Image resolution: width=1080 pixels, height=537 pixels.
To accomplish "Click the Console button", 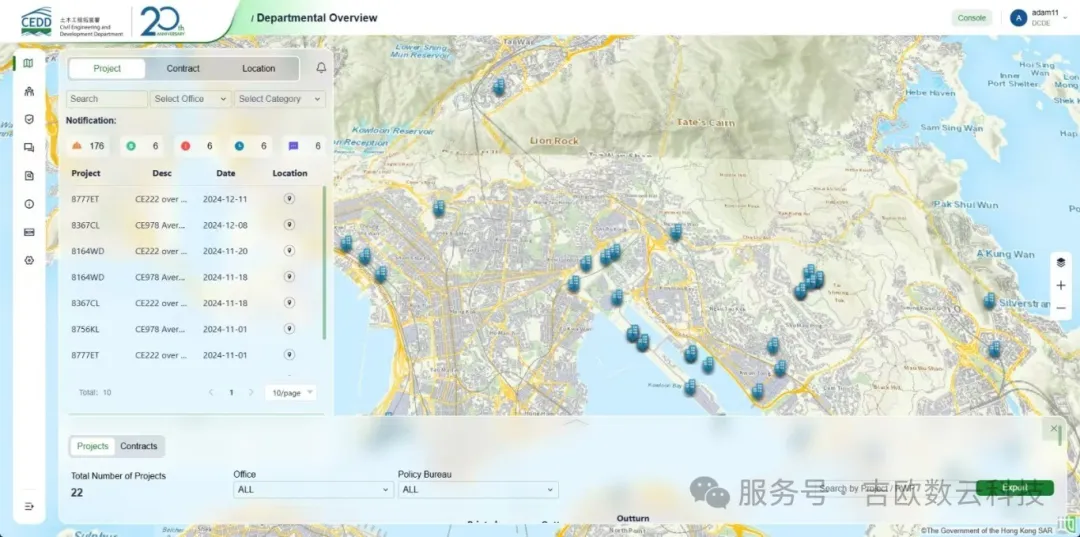I will coord(971,18).
